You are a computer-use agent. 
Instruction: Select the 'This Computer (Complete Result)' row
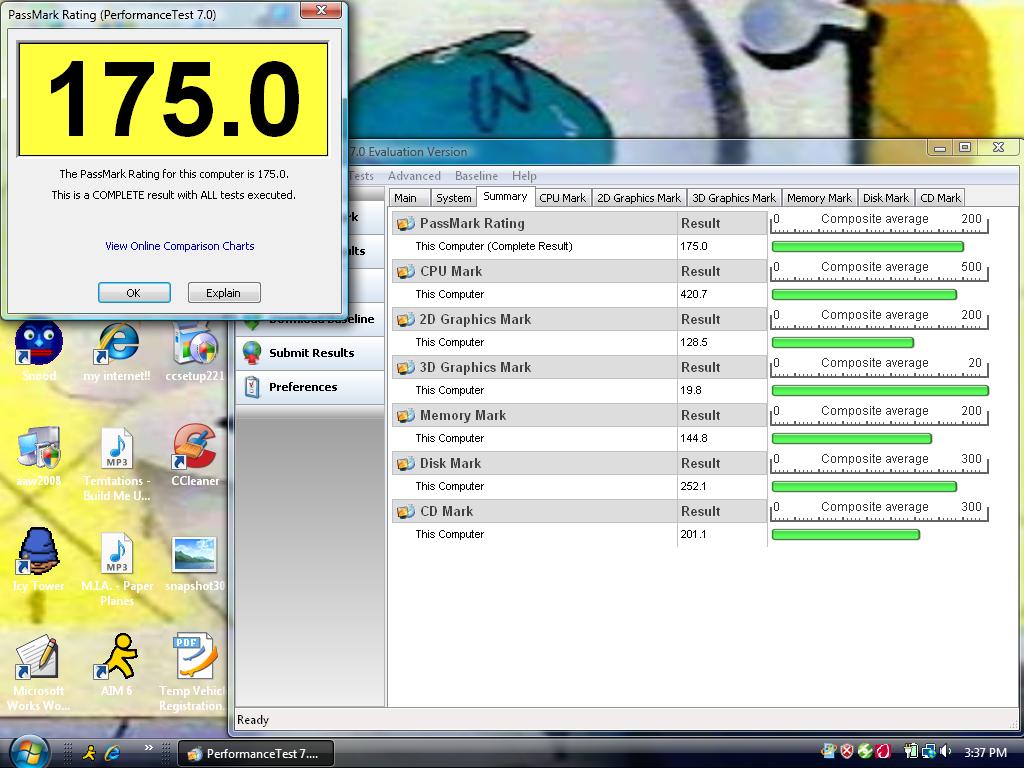[579, 246]
